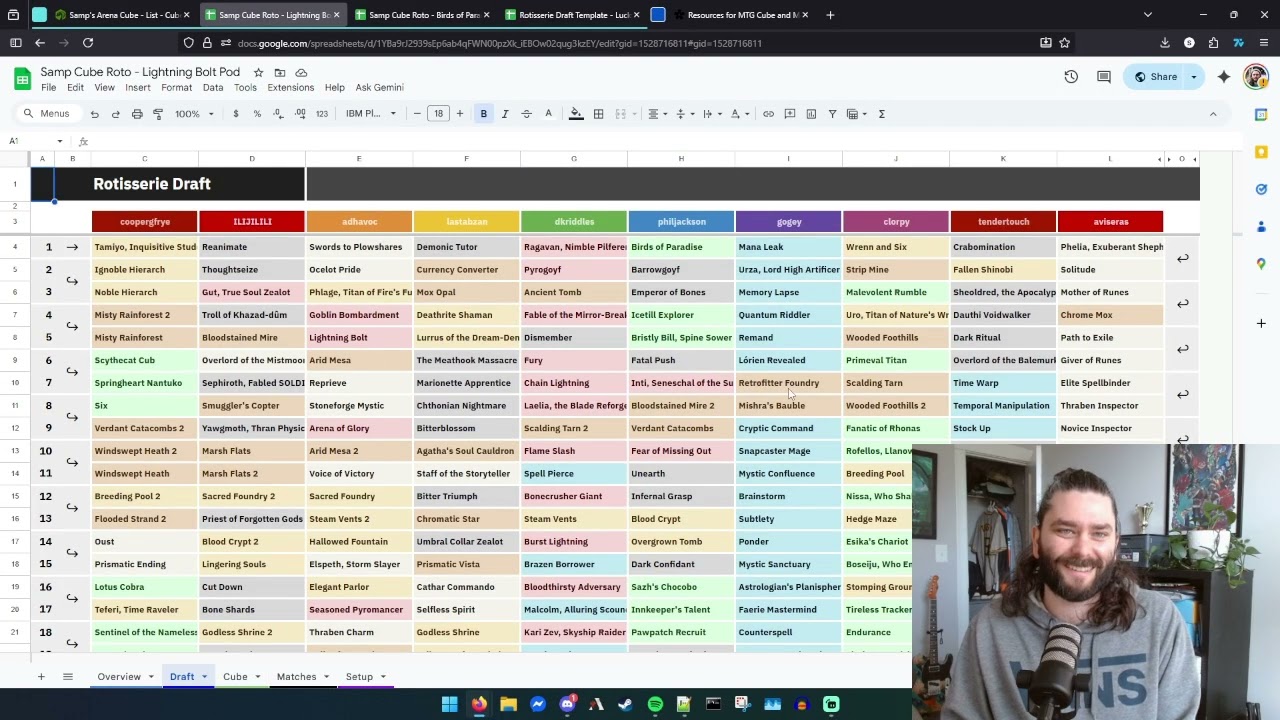Open the functions (sigma) menu

(882, 114)
